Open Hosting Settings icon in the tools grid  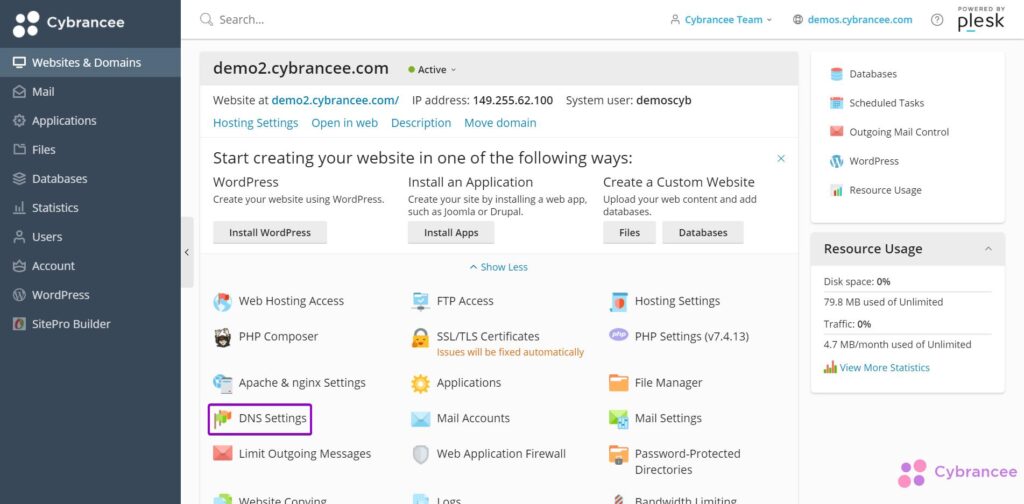(x=618, y=302)
